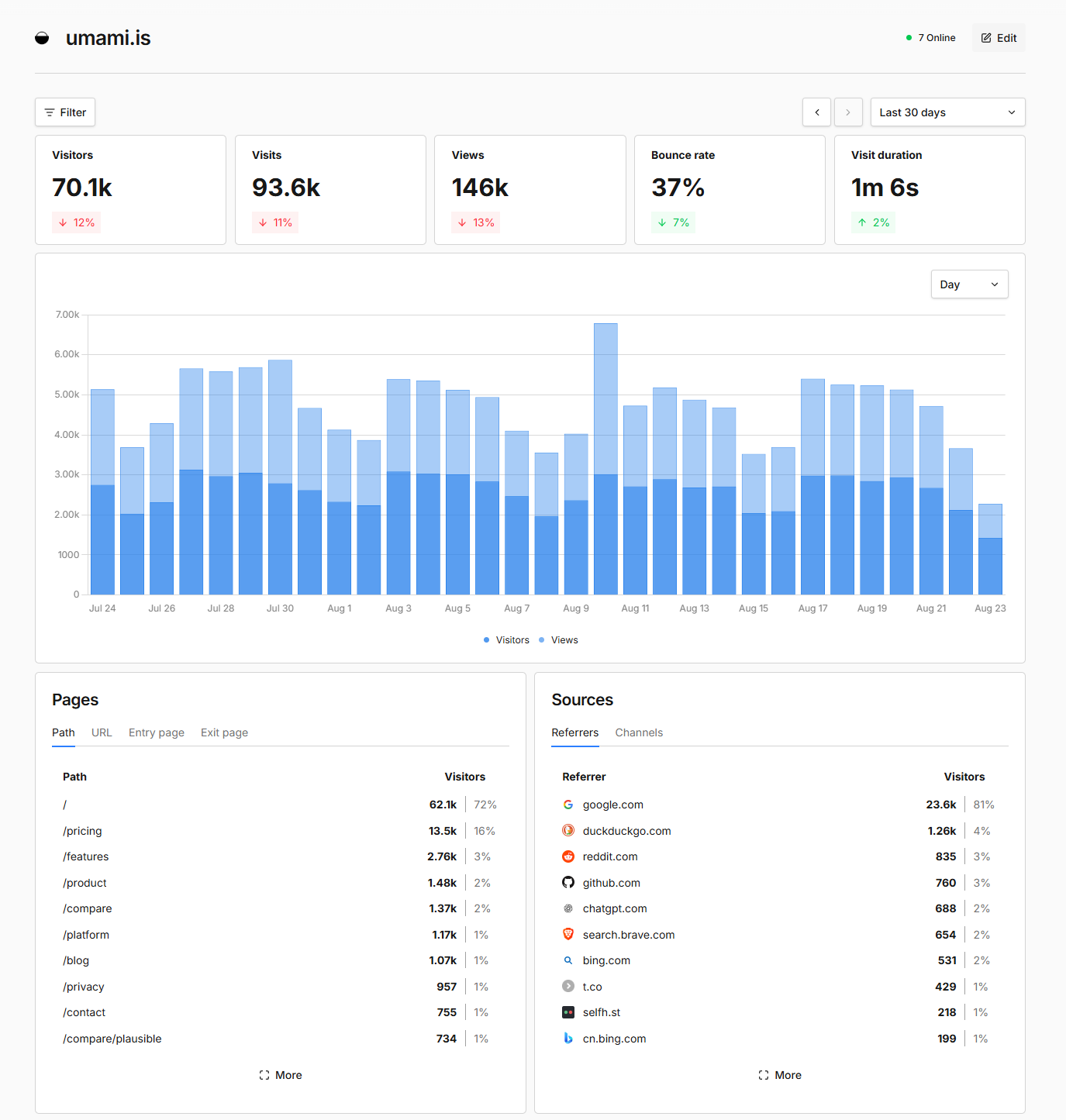Viewport: 1066px width, 1120px height.
Task: Click the reddit.com favicon icon
Action: [x=568, y=856]
